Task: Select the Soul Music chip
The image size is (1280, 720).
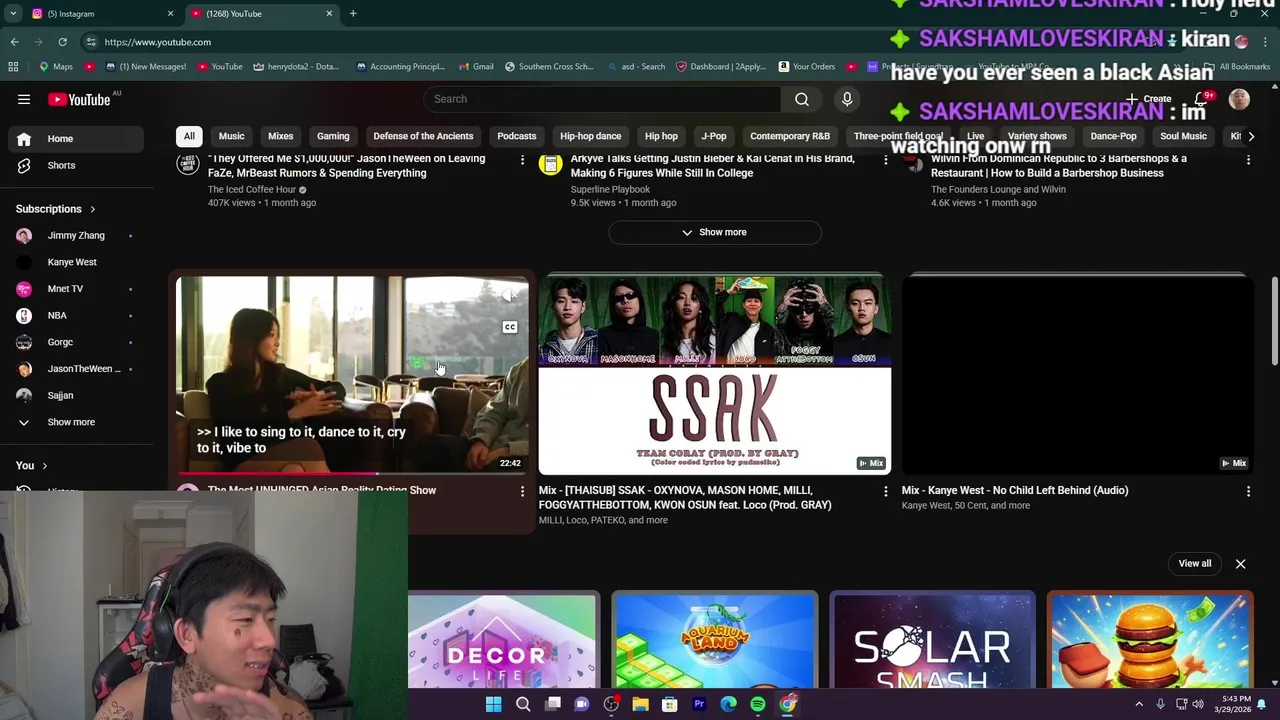Action: click(1183, 136)
